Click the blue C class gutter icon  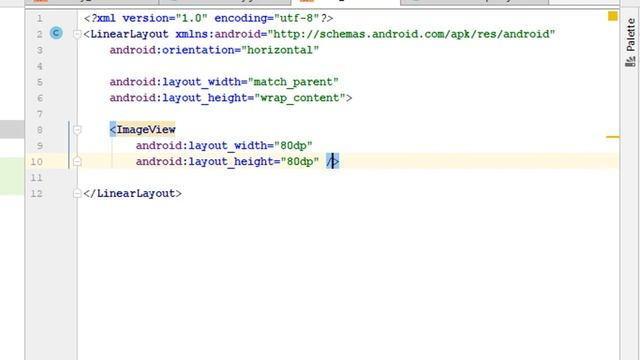point(56,33)
